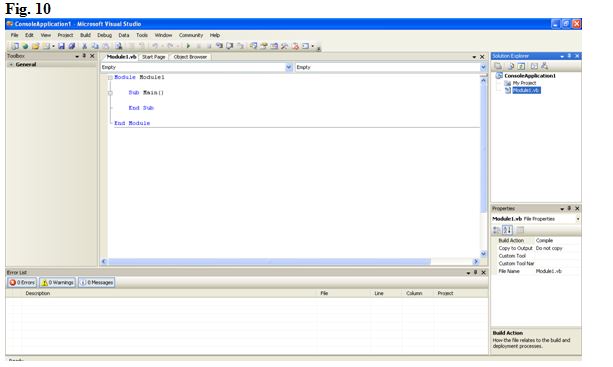
Task: Open the editor active files dropdown arrow
Action: 474,57
